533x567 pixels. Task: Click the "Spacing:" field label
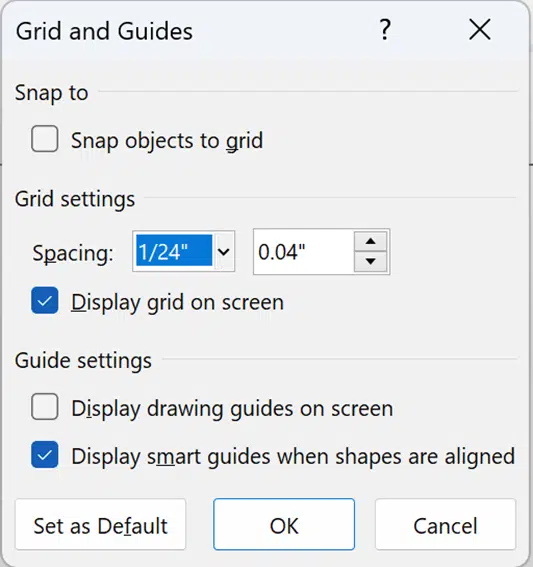coord(73,253)
